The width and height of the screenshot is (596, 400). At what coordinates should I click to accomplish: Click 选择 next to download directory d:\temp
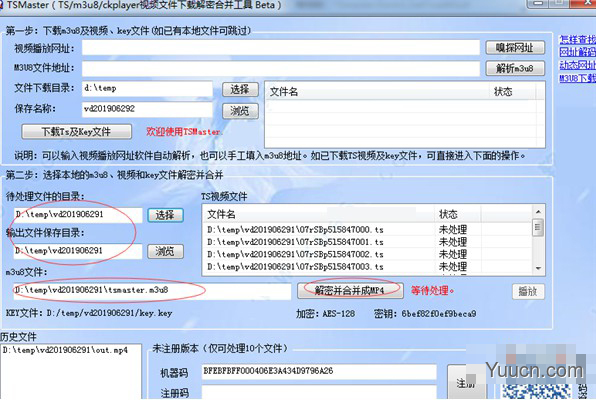240,90
